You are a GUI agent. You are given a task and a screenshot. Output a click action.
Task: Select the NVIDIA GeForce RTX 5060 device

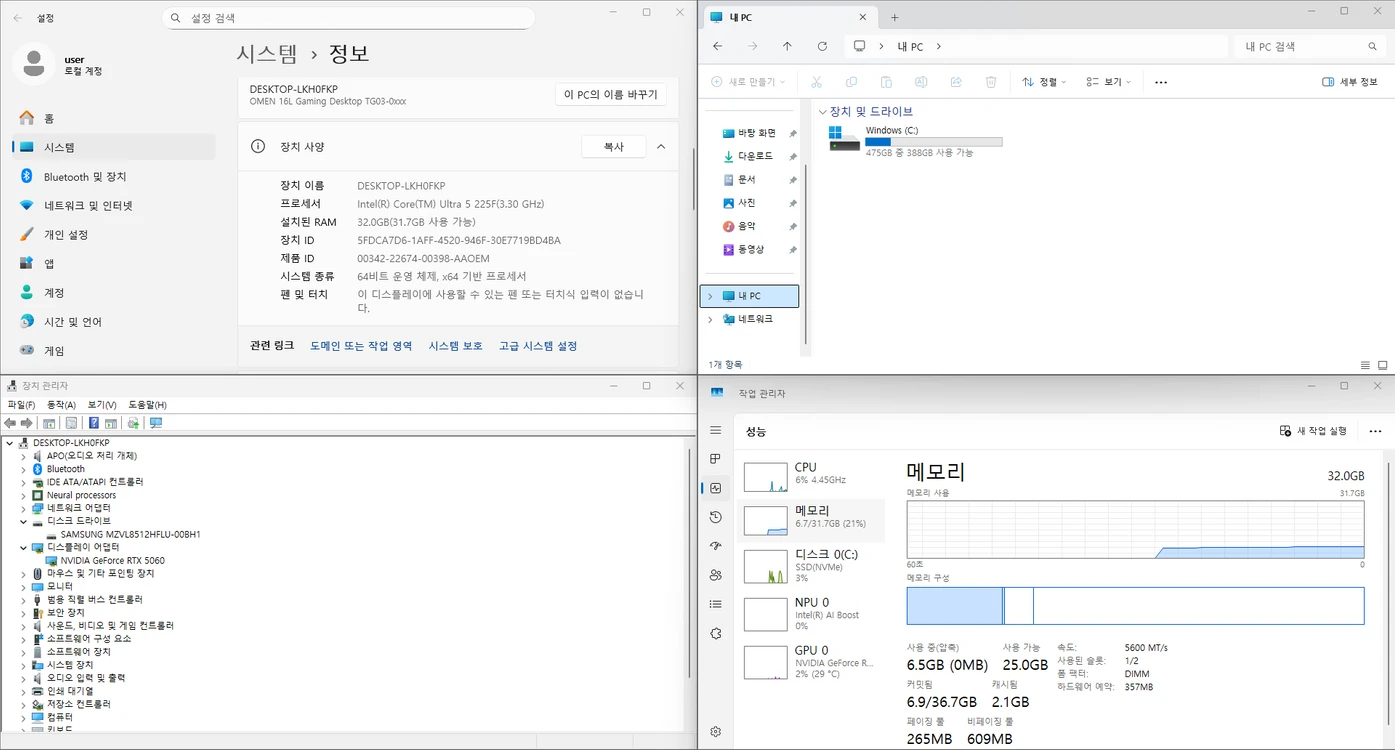click(113, 560)
